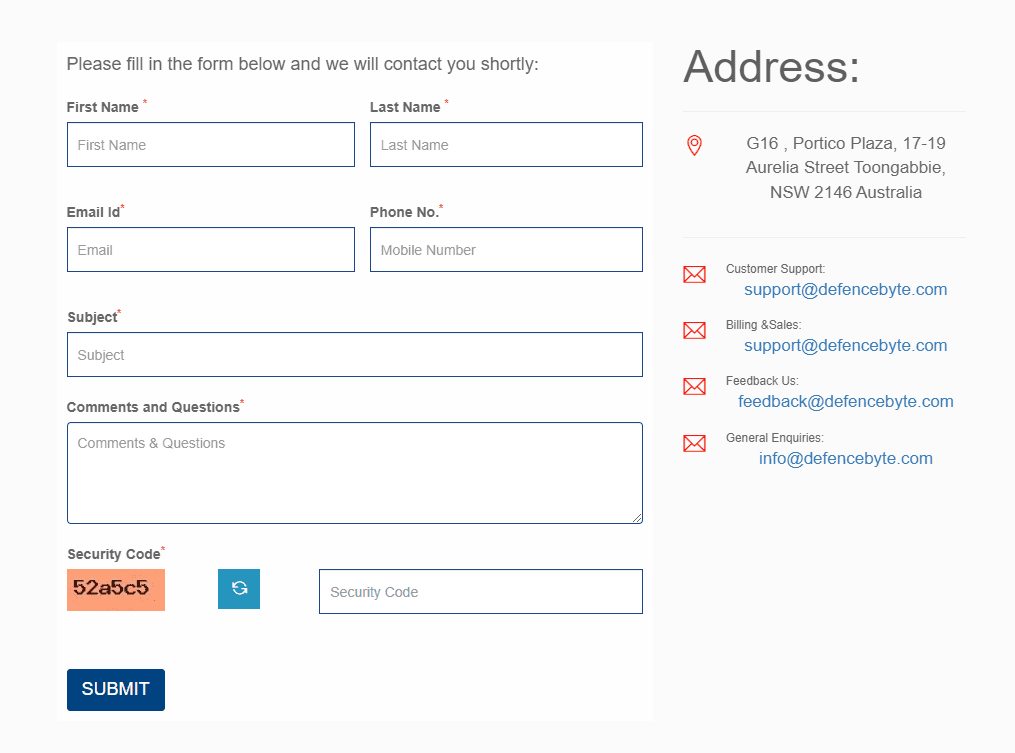
Task: Click the Toongabbie address text
Action: [845, 167]
